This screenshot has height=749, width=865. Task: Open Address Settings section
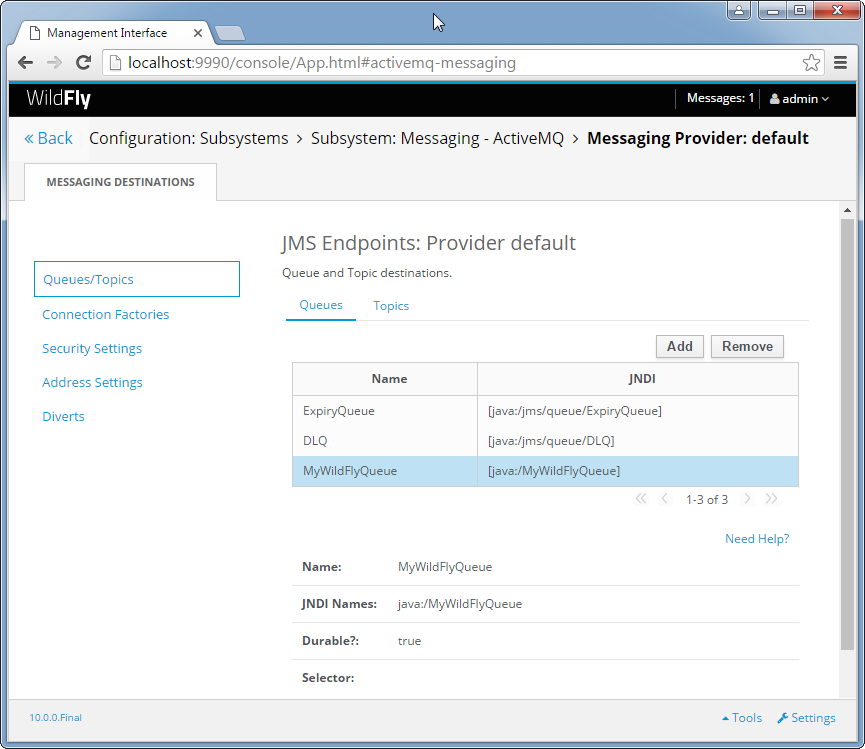[x=92, y=382]
